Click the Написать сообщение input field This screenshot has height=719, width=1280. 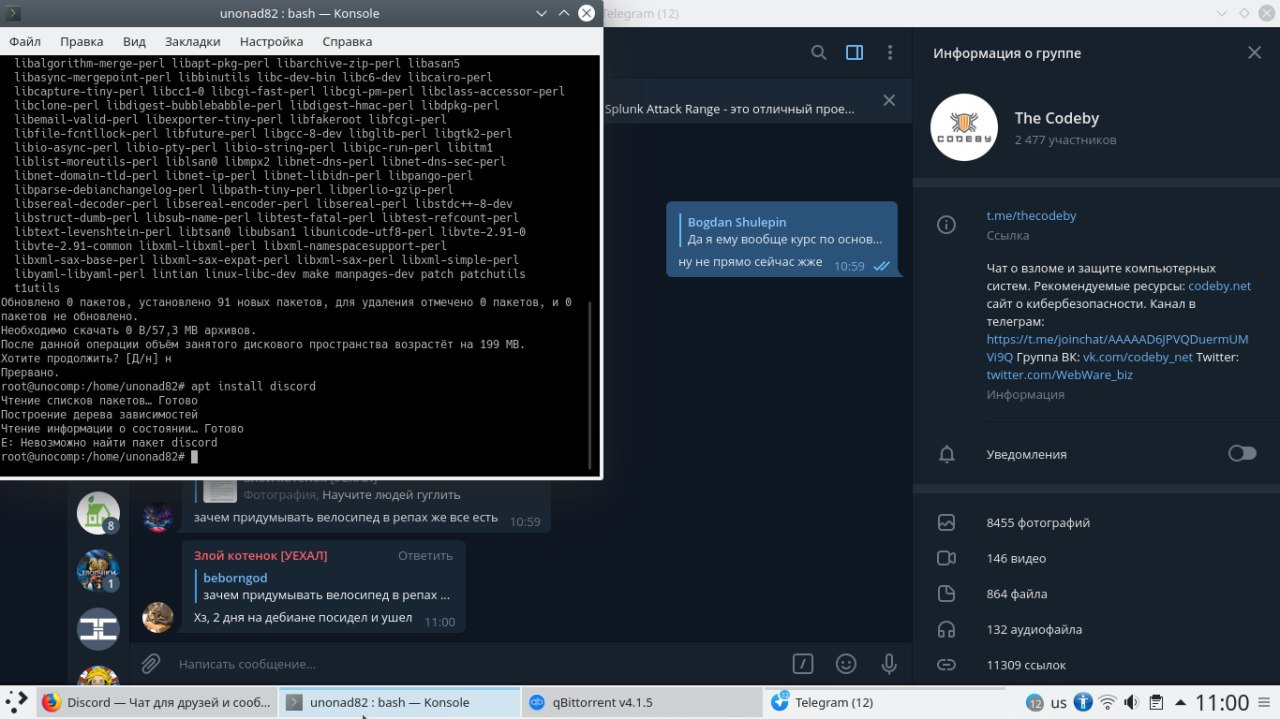pyautogui.click(x=475, y=664)
